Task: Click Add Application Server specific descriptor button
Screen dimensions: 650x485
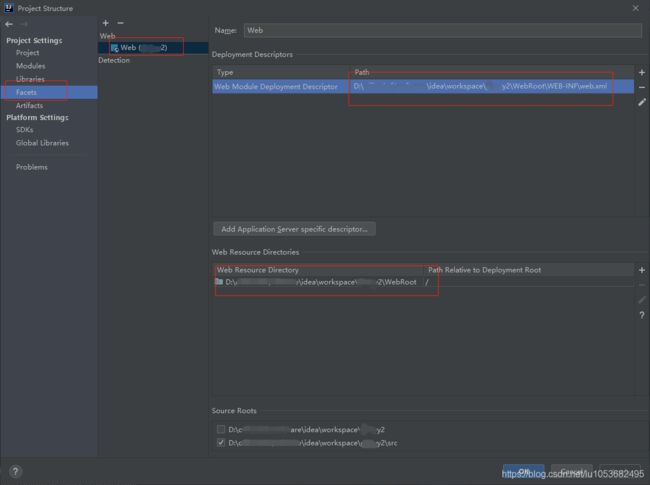Action: (293, 229)
